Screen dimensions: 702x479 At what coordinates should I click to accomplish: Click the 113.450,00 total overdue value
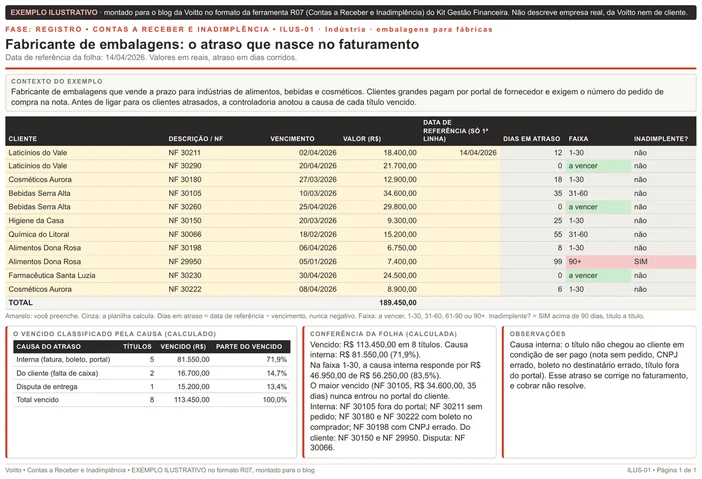point(192,400)
